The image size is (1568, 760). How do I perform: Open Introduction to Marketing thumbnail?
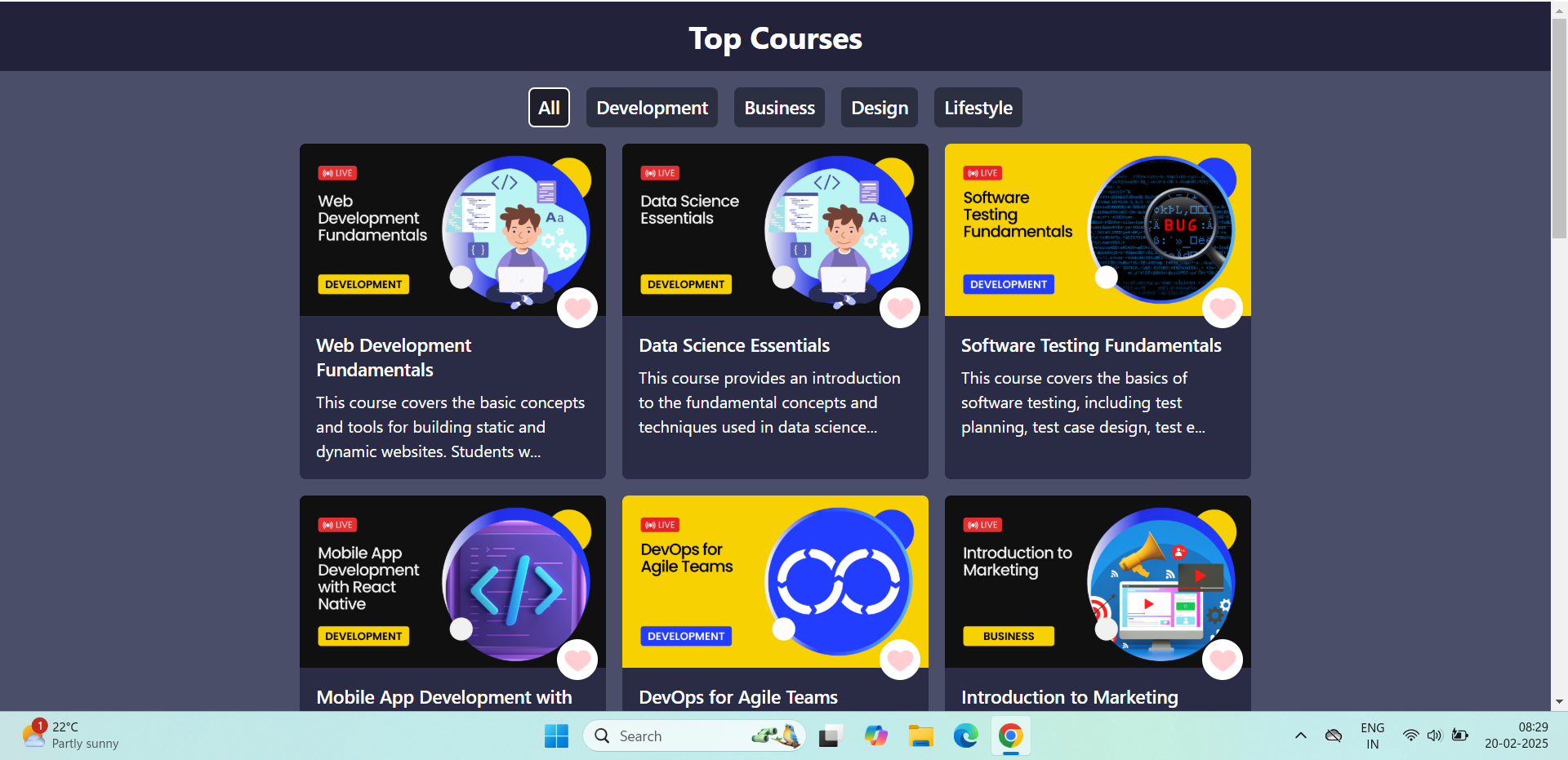[1098, 582]
